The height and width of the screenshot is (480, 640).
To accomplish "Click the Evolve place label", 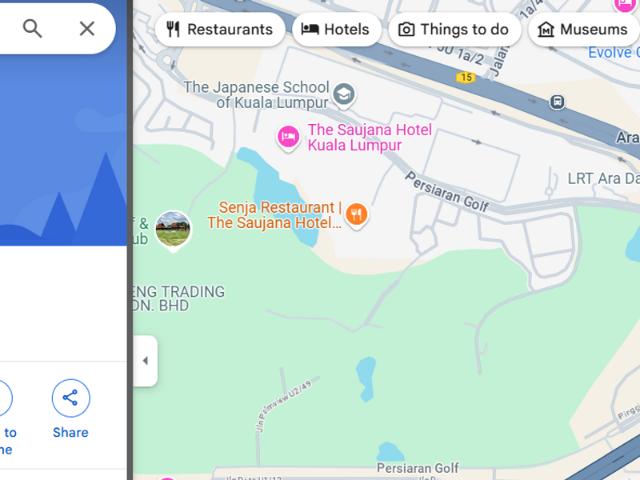I will 613,52.
